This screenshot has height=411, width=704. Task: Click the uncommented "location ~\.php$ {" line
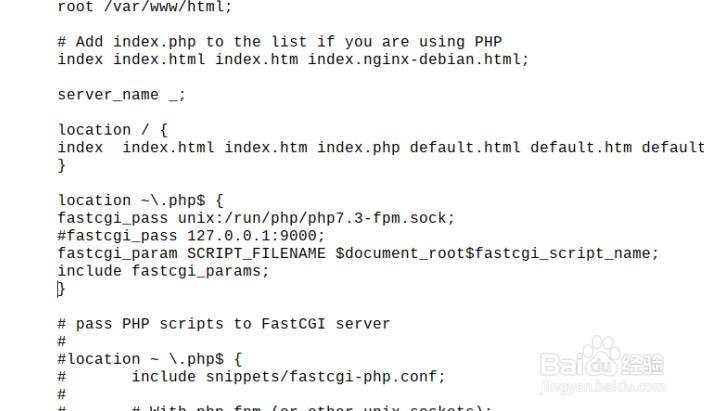click(x=144, y=200)
